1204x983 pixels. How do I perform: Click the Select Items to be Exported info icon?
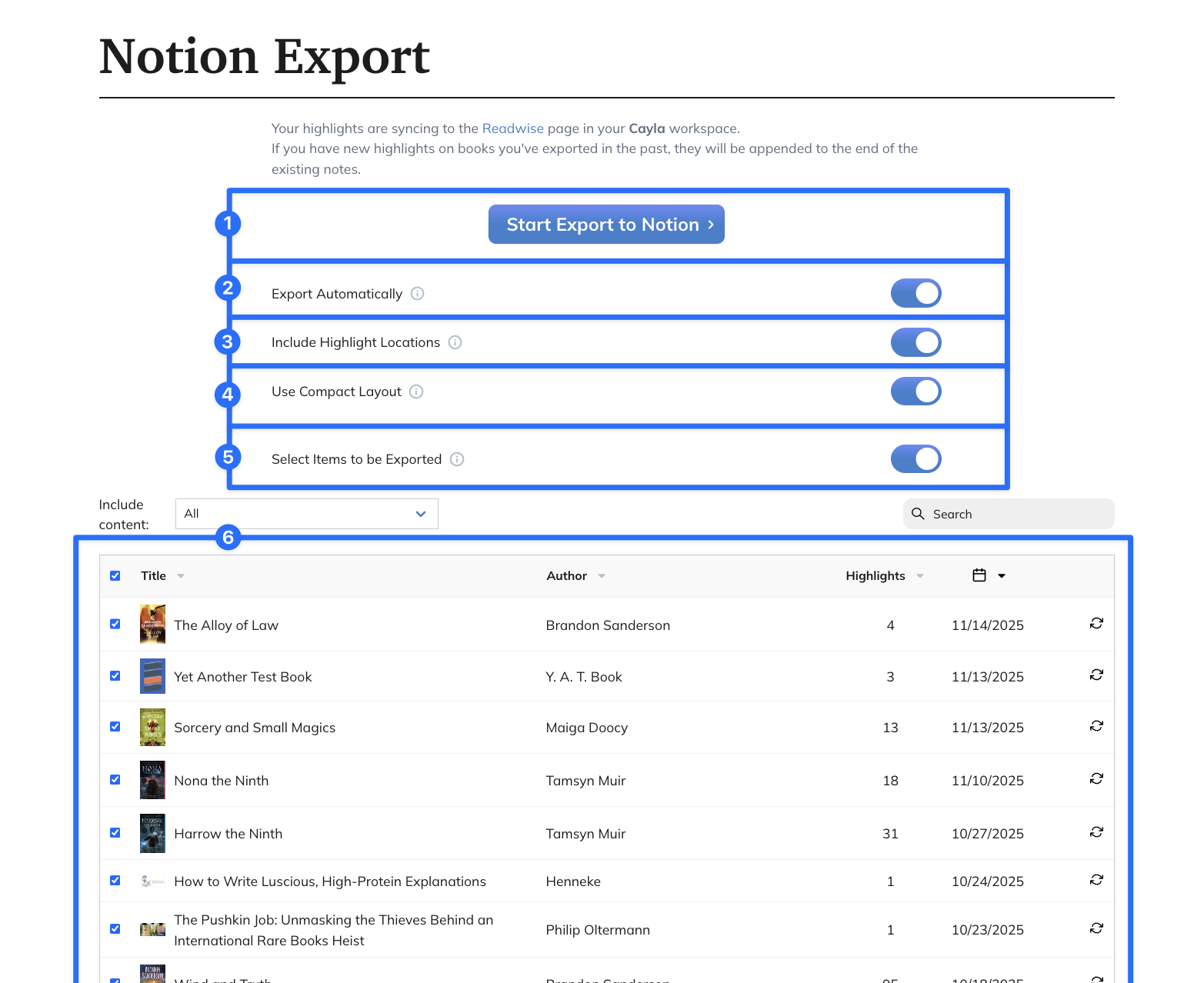457,458
